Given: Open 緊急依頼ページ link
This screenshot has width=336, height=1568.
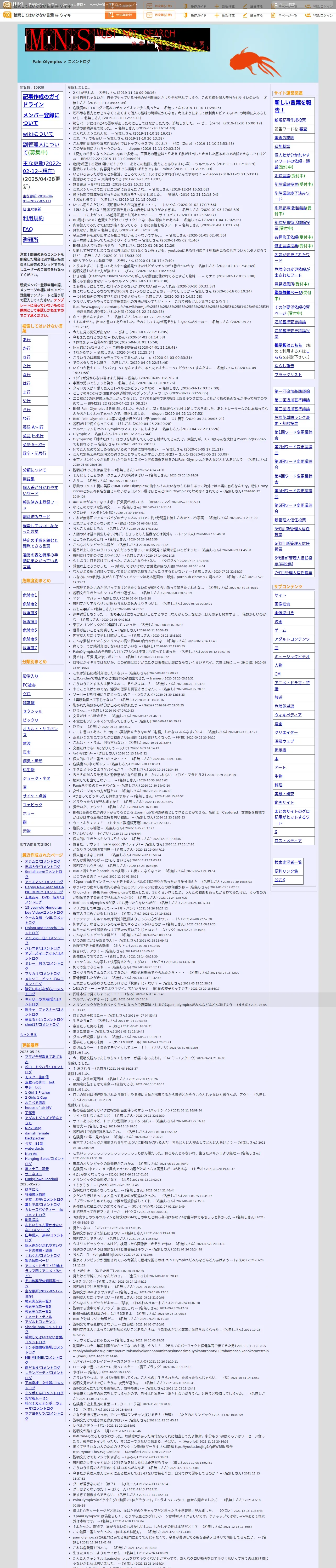Looking at the screenshot, I should coord(288,292).
